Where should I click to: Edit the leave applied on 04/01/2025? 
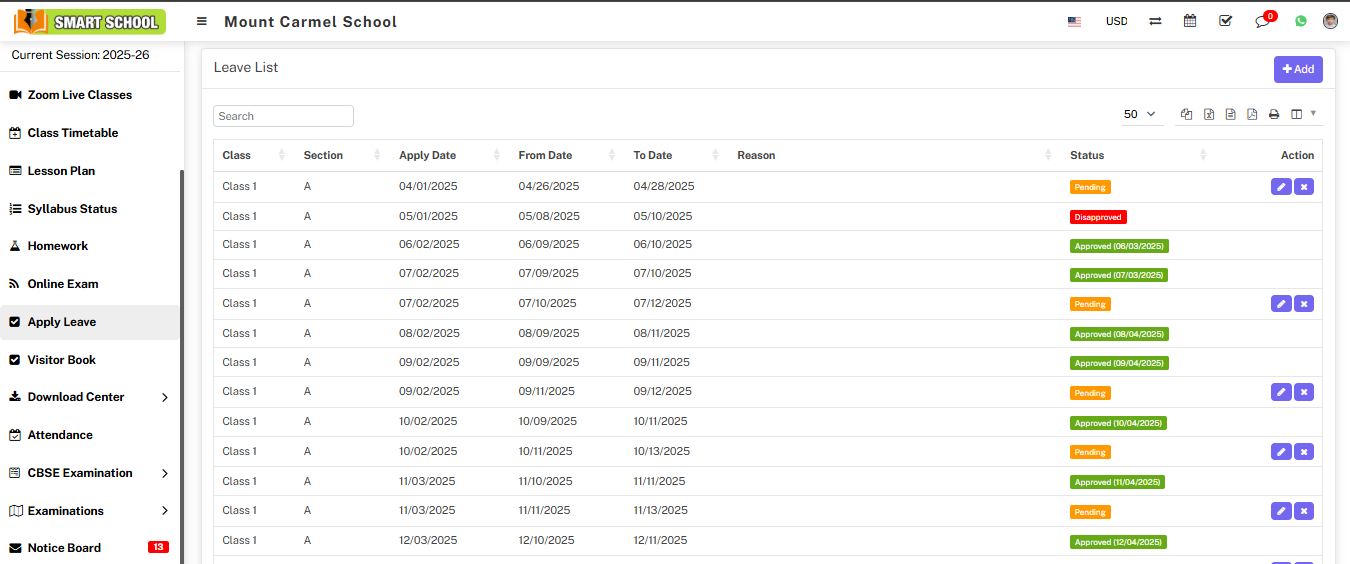[1281, 187]
